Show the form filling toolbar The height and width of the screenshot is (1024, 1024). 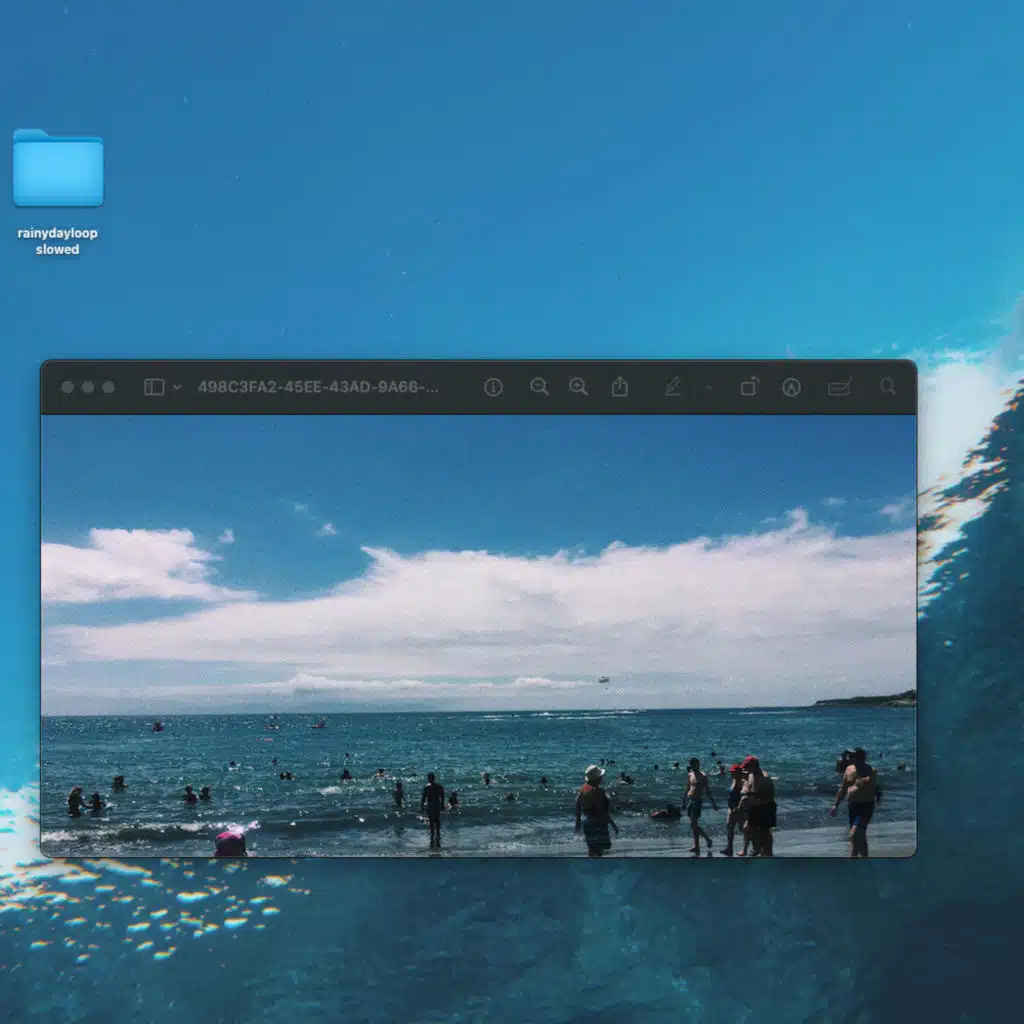839,387
